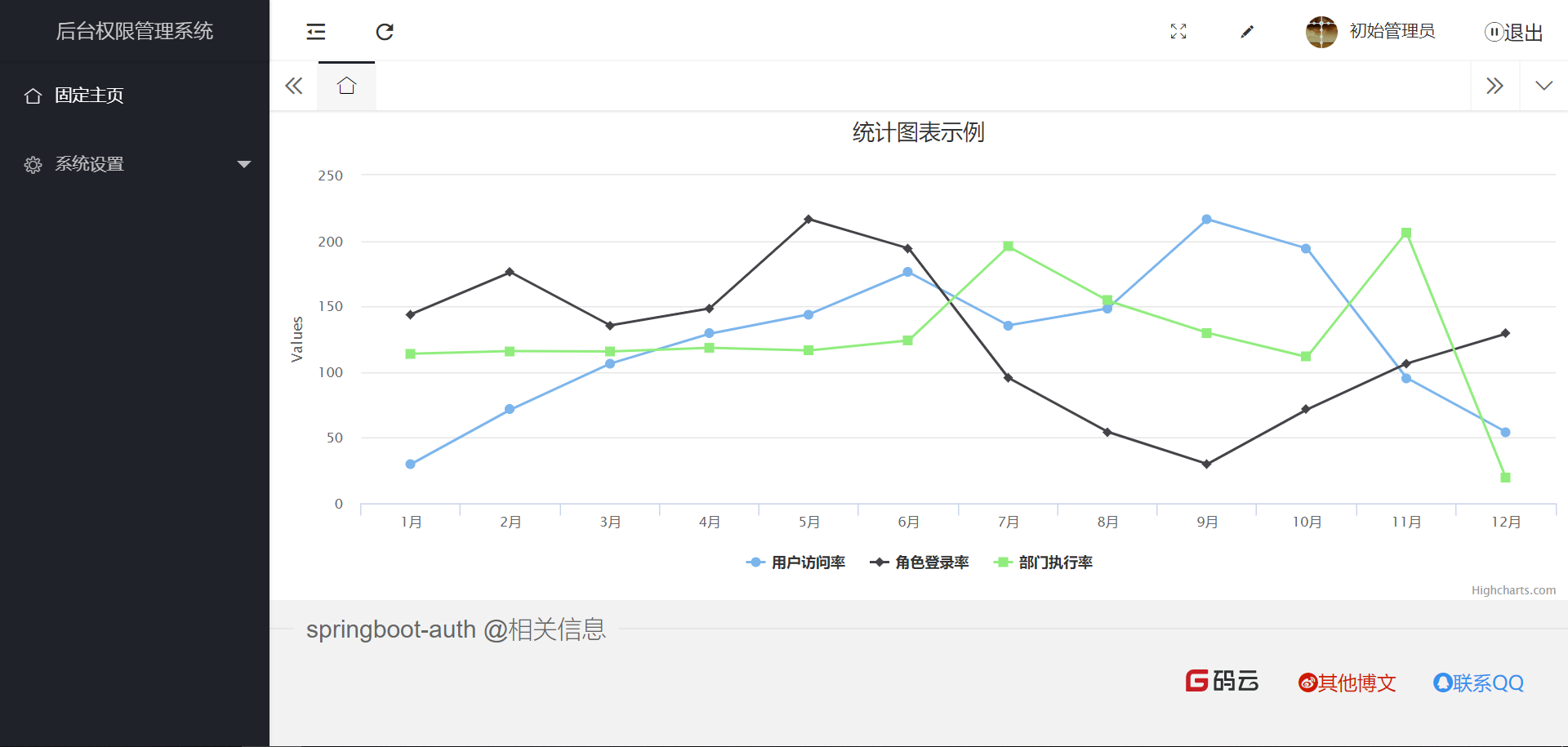Click the administrator avatar image
Screen dimensions: 1568x747
(x=1321, y=32)
